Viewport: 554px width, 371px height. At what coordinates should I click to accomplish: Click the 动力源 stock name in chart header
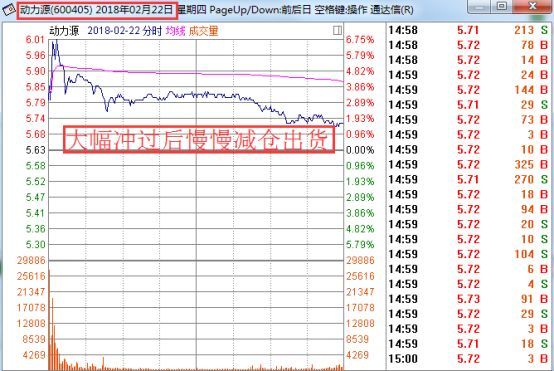tap(64, 31)
